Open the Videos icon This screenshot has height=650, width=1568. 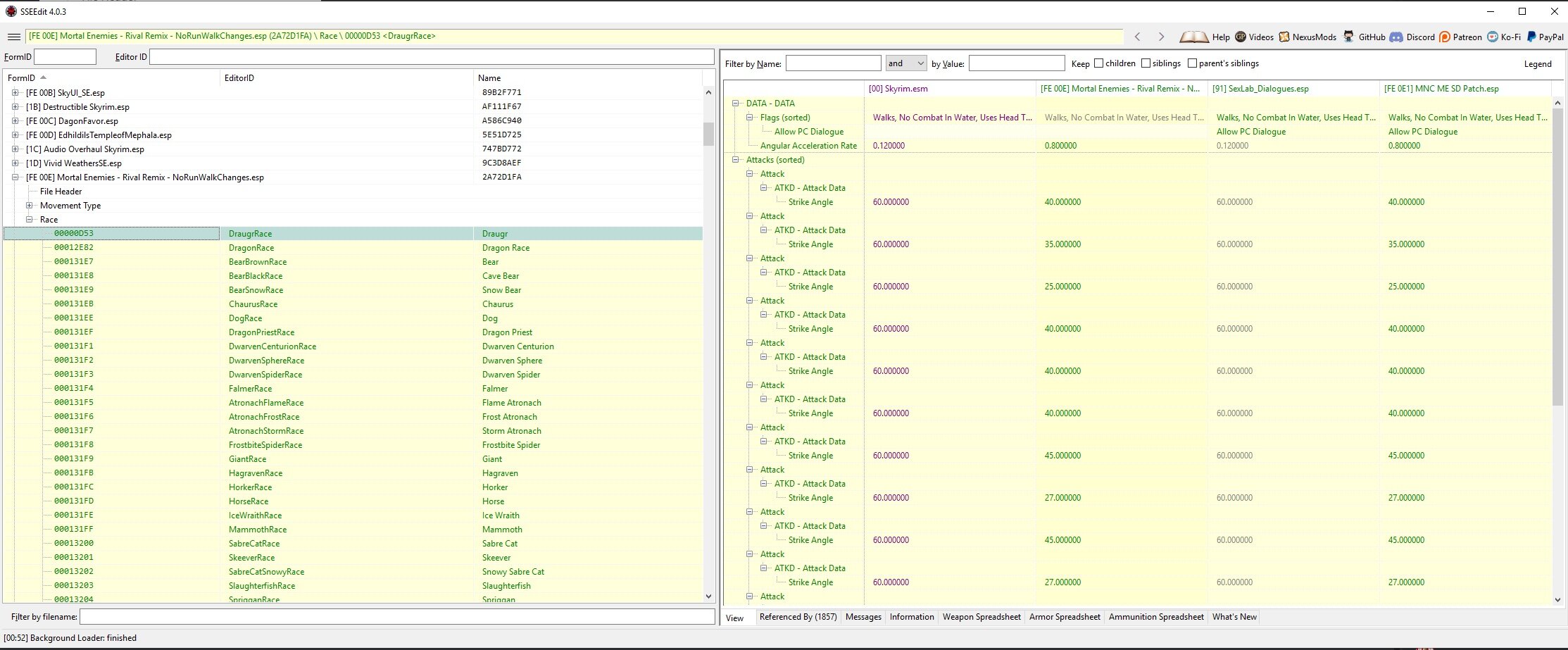pos(1241,37)
